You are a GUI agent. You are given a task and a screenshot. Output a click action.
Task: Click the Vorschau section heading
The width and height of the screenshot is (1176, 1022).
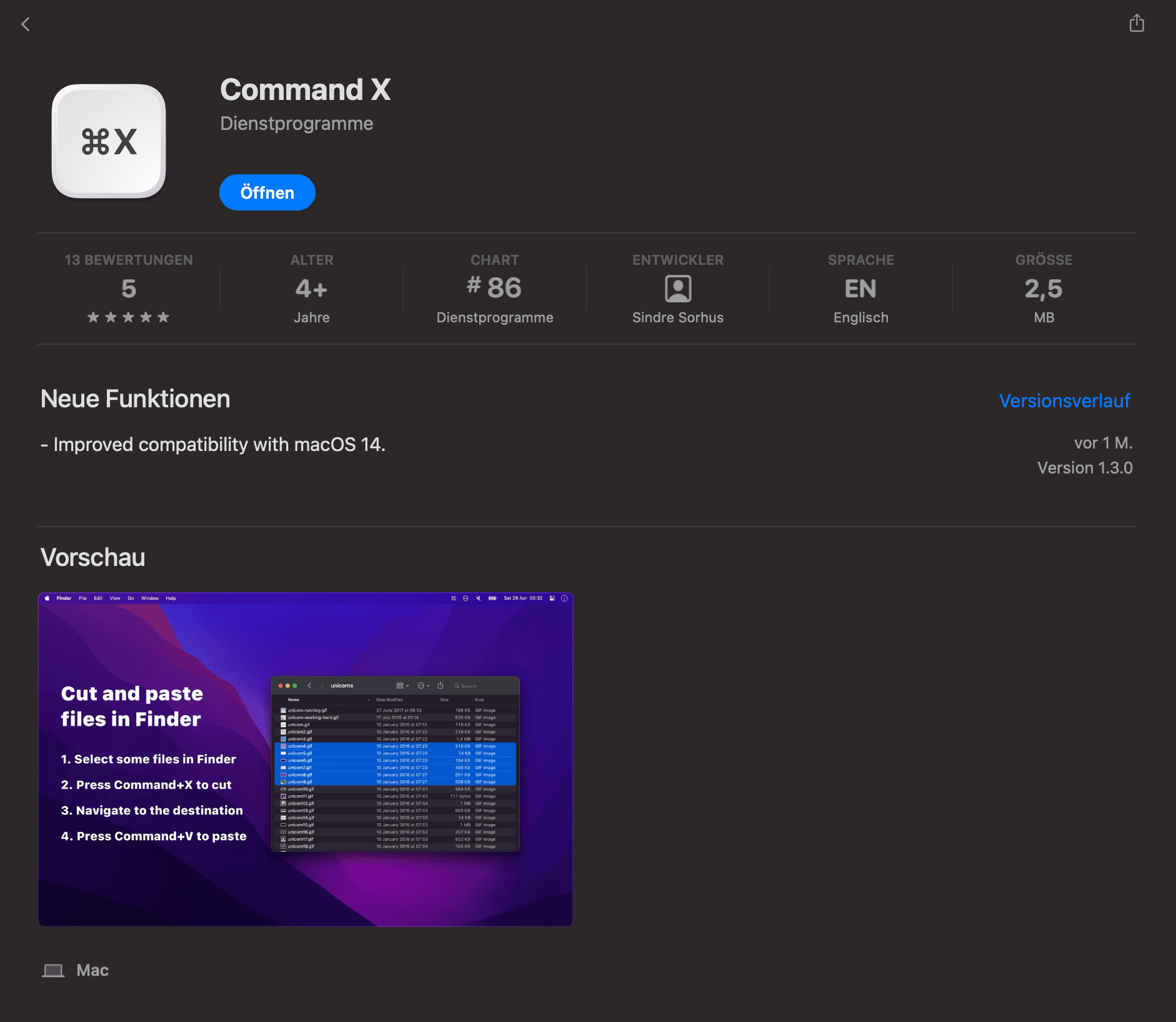pos(92,557)
